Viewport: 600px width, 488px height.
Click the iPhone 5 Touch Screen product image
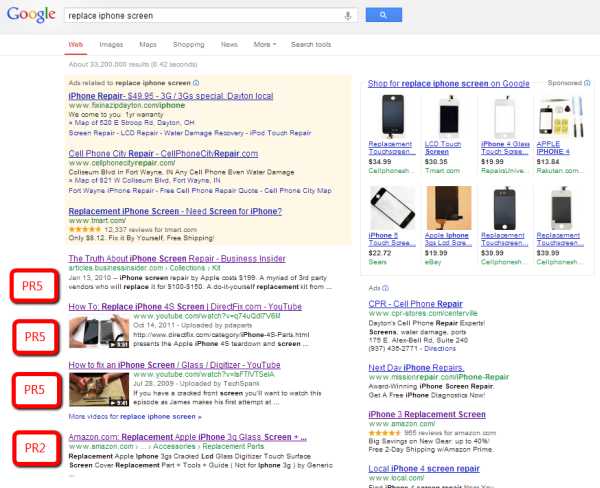point(393,208)
